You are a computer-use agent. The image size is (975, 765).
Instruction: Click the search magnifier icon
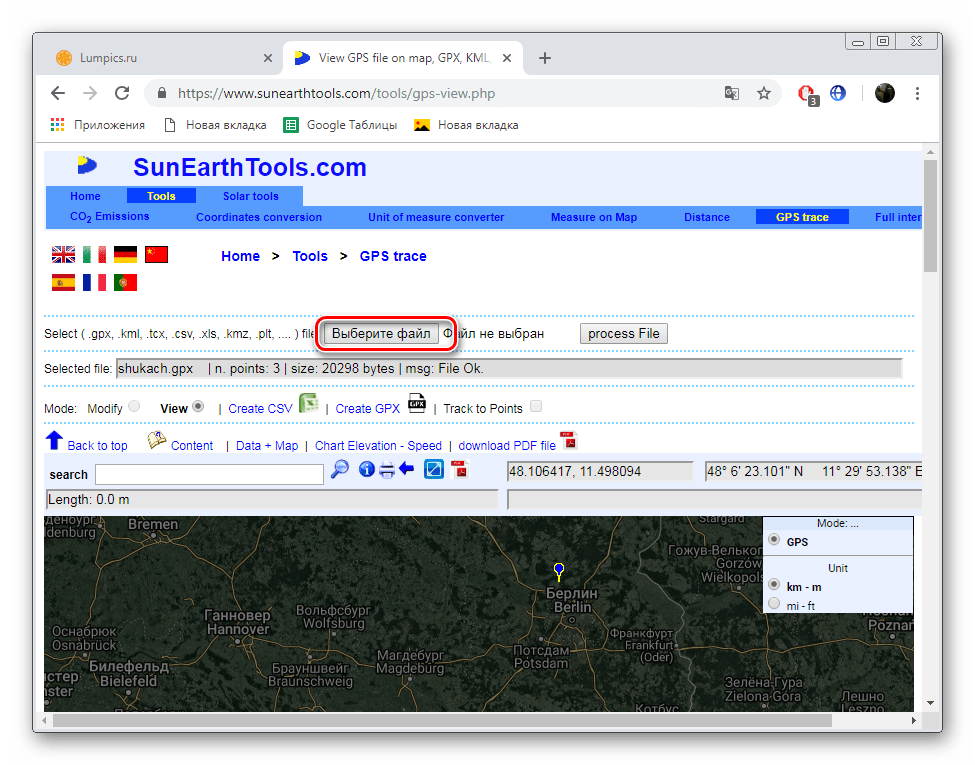(340, 469)
